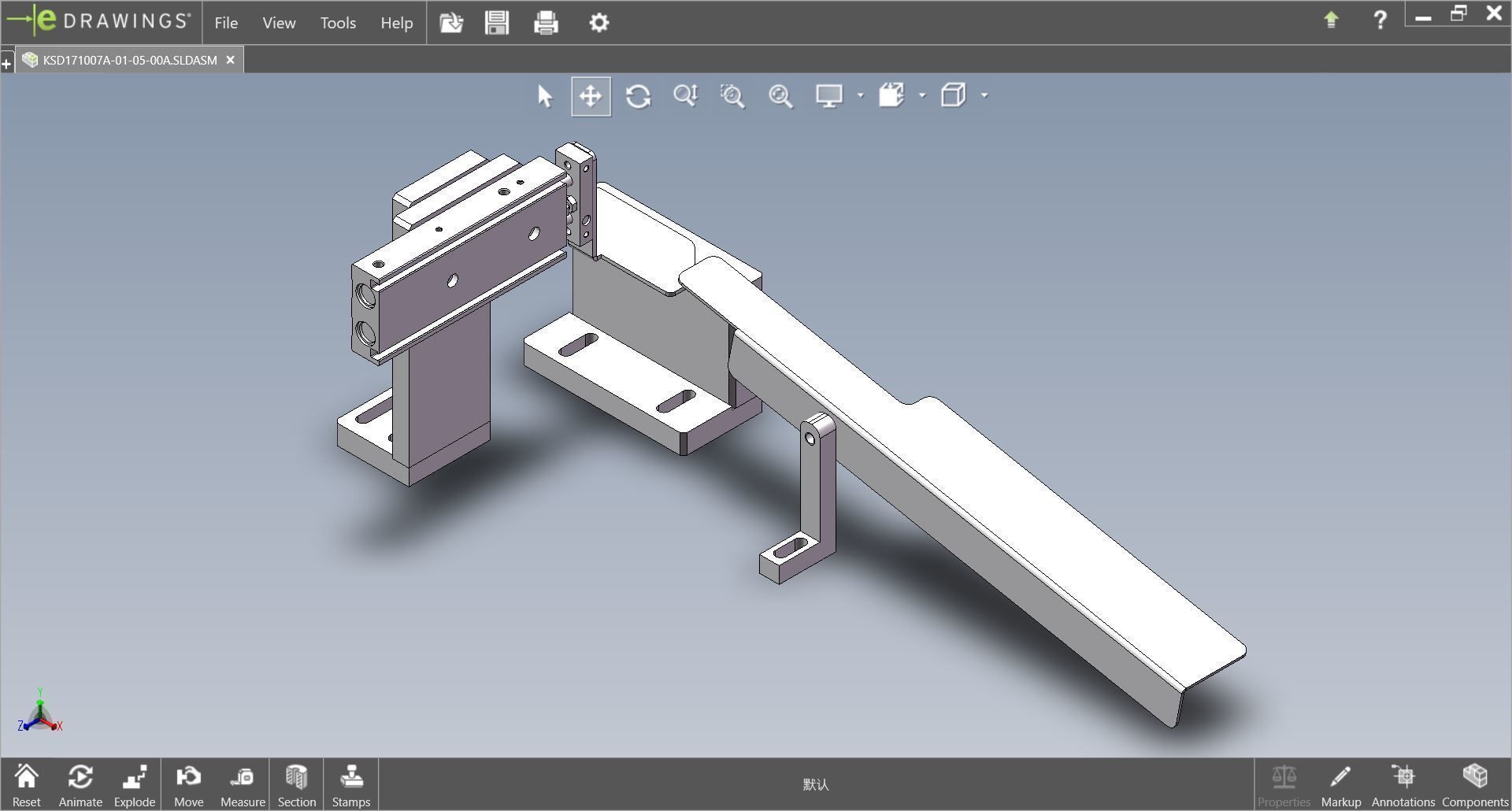Screen dimensions: 1512x811
Task: Minimize the eDrawings window
Action: click(1423, 16)
